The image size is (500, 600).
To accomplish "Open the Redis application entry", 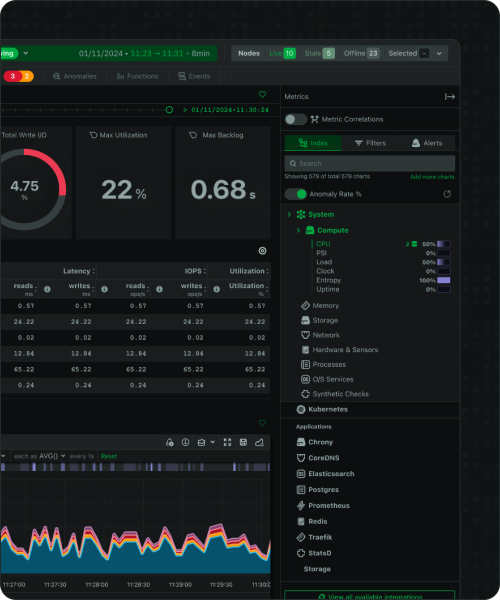I will pyautogui.click(x=313, y=522).
